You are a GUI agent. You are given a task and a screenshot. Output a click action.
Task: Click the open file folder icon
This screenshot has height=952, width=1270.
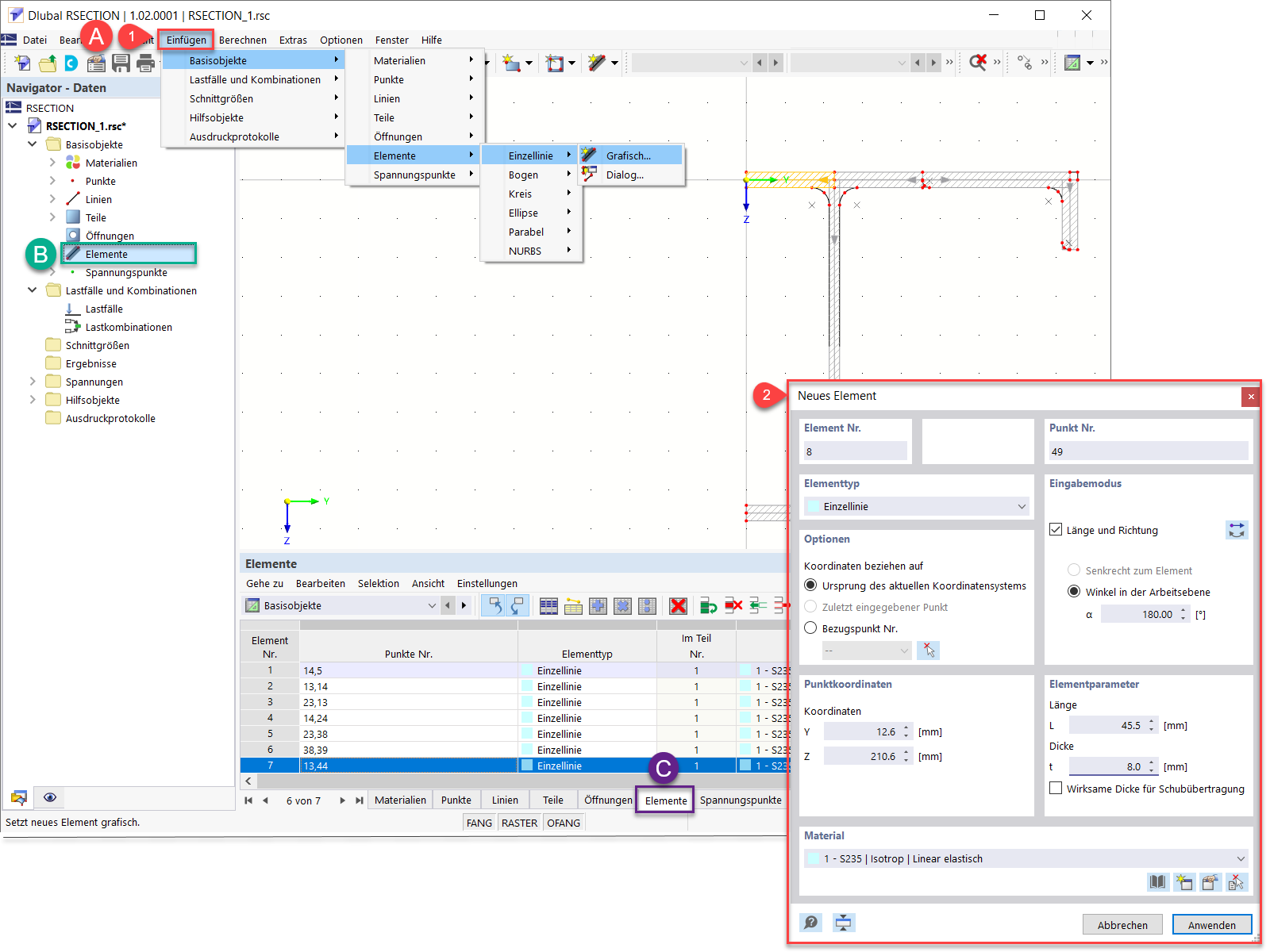coord(48,63)
